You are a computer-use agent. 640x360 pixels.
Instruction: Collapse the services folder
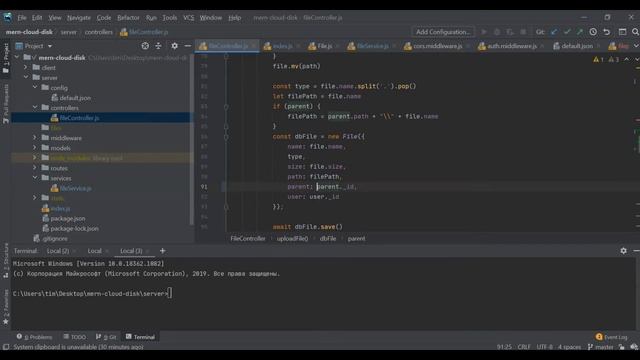point(35,178)
